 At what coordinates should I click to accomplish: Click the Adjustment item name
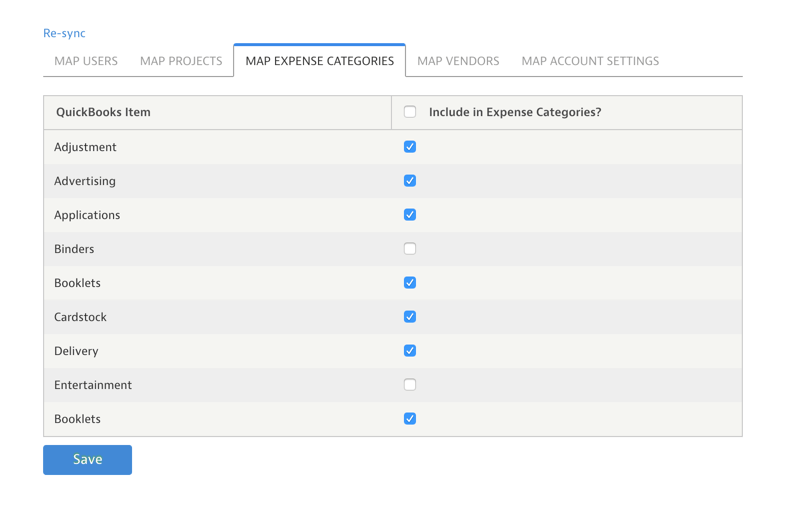[x=85, y=147]
